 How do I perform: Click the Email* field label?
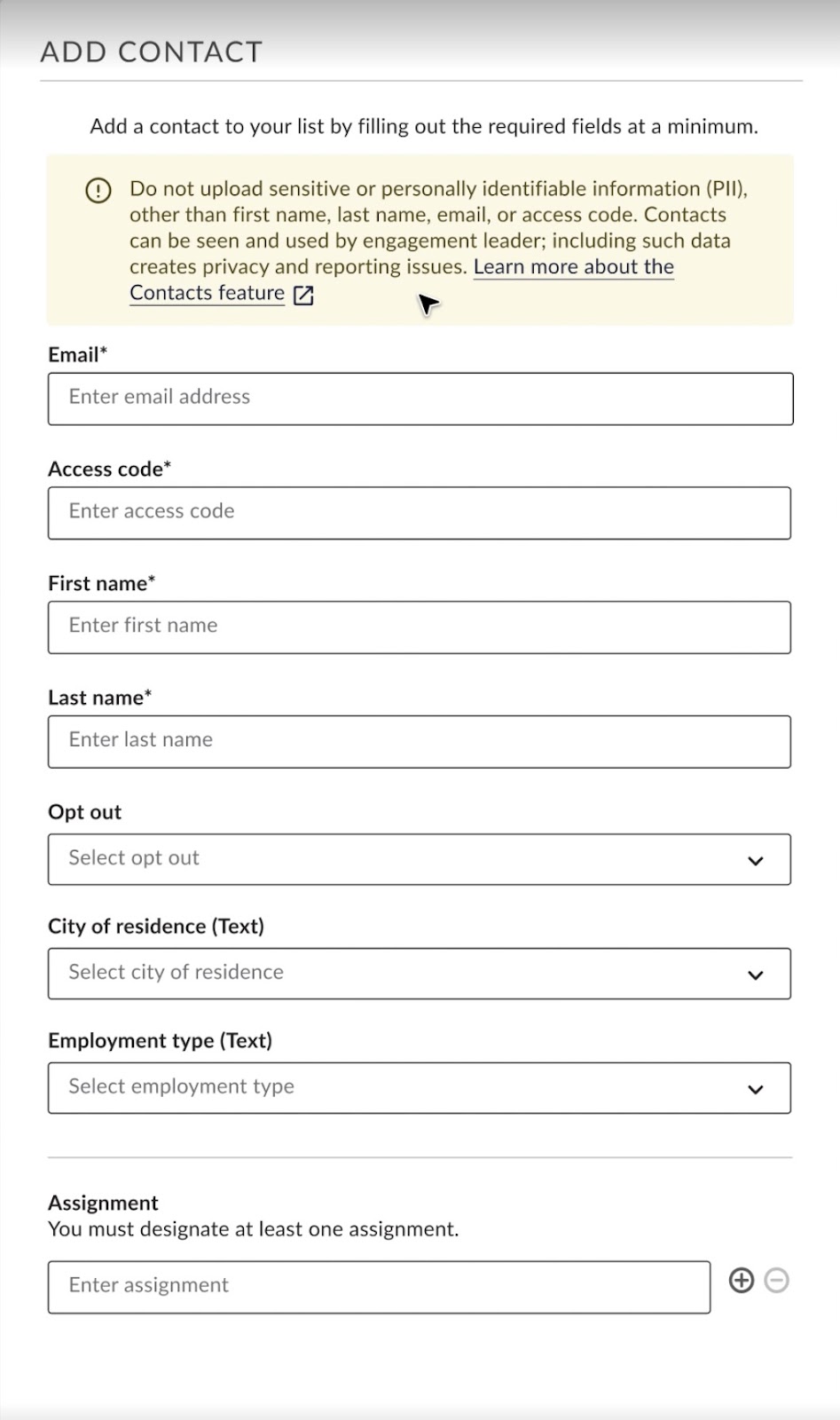tap(78, 355)
